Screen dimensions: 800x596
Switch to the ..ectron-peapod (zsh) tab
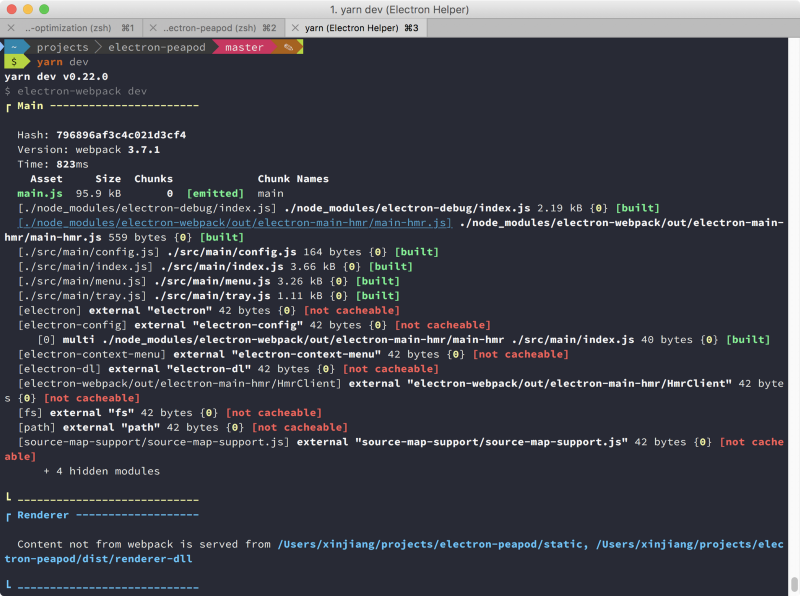[x=214, y=28]
